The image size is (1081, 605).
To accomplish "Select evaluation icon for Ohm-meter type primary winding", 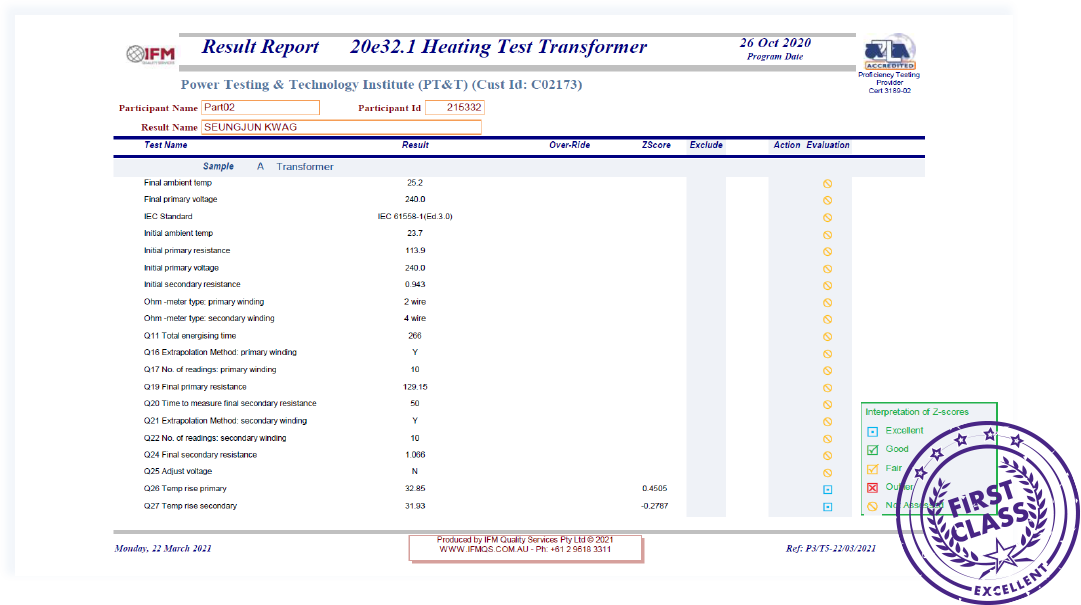I will [827, 302].
